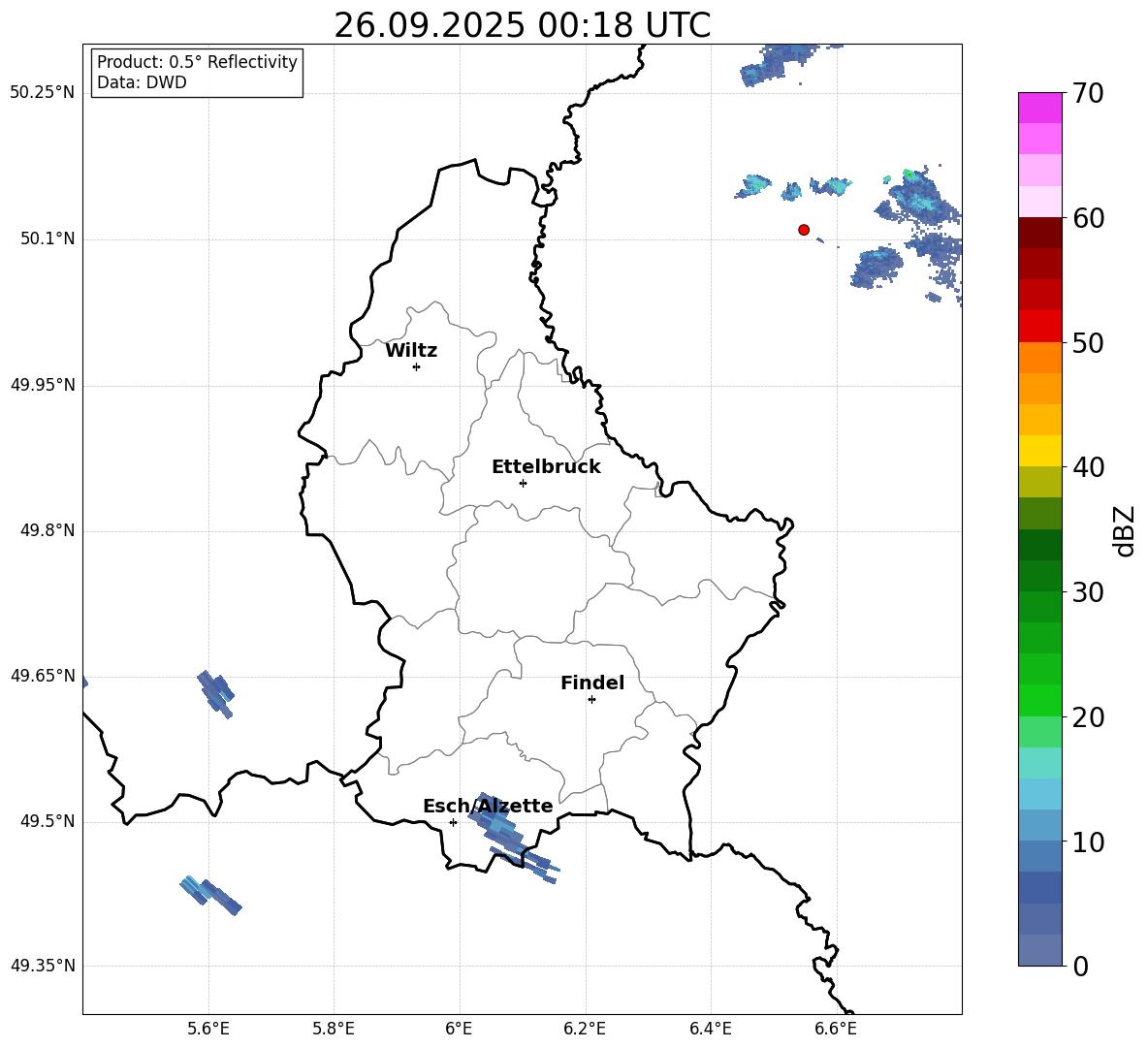Viewport: 1148px width, 1048px height.
Task: Click the colorbar tick label 40
Action: click(1088, 467)
